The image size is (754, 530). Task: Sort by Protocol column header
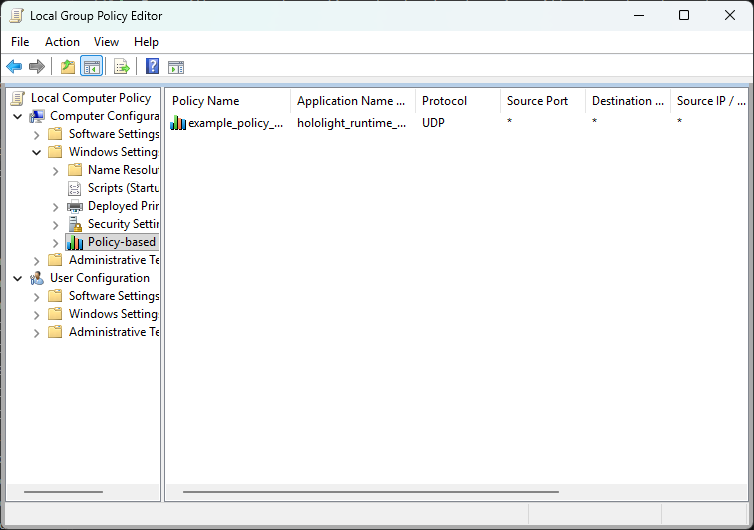(458, 101)
